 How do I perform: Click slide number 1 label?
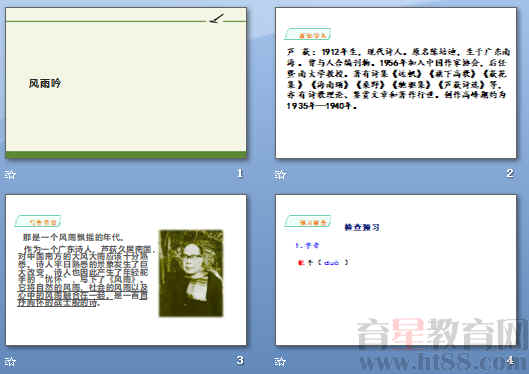point(240,173)
